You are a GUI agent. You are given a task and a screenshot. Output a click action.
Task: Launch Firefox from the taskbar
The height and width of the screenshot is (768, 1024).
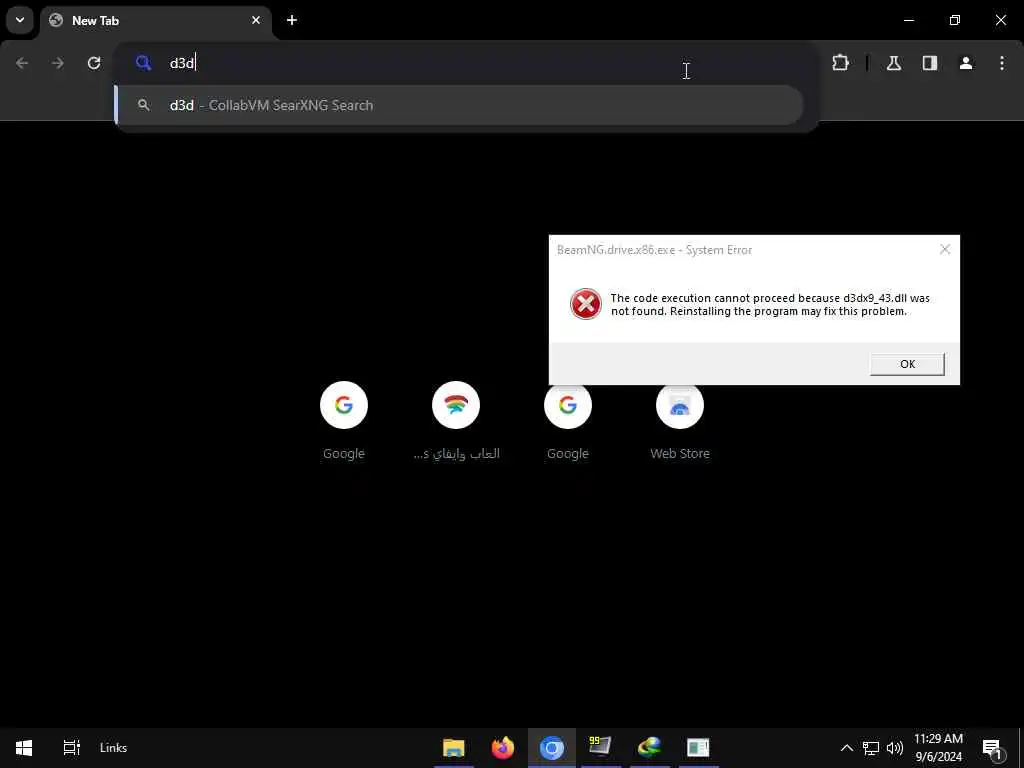click(x=503, y=748)
